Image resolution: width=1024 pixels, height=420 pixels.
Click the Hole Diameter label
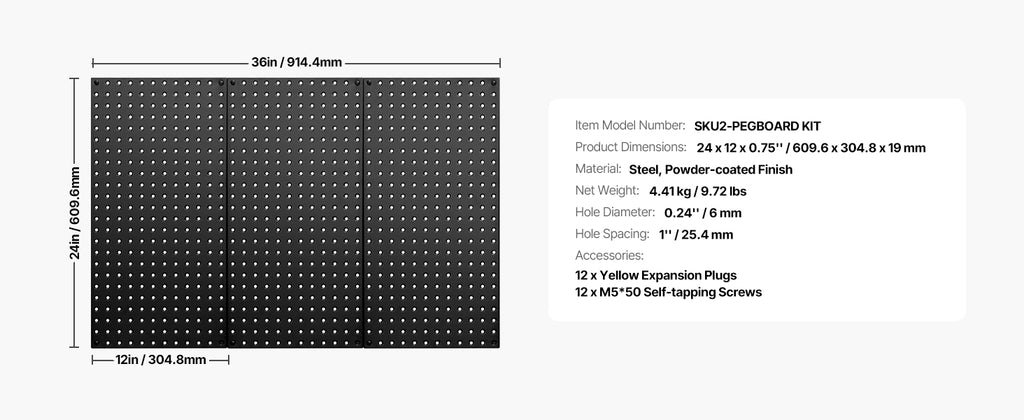click(x=615, y=213)
